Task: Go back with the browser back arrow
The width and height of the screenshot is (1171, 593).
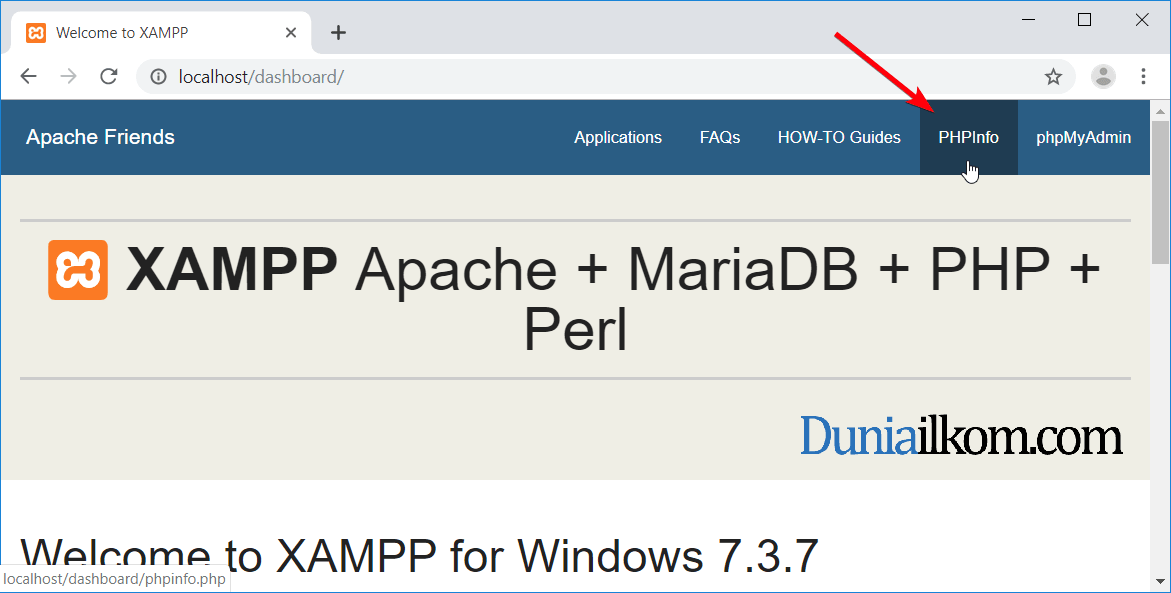Action: [x=28, y=76]
